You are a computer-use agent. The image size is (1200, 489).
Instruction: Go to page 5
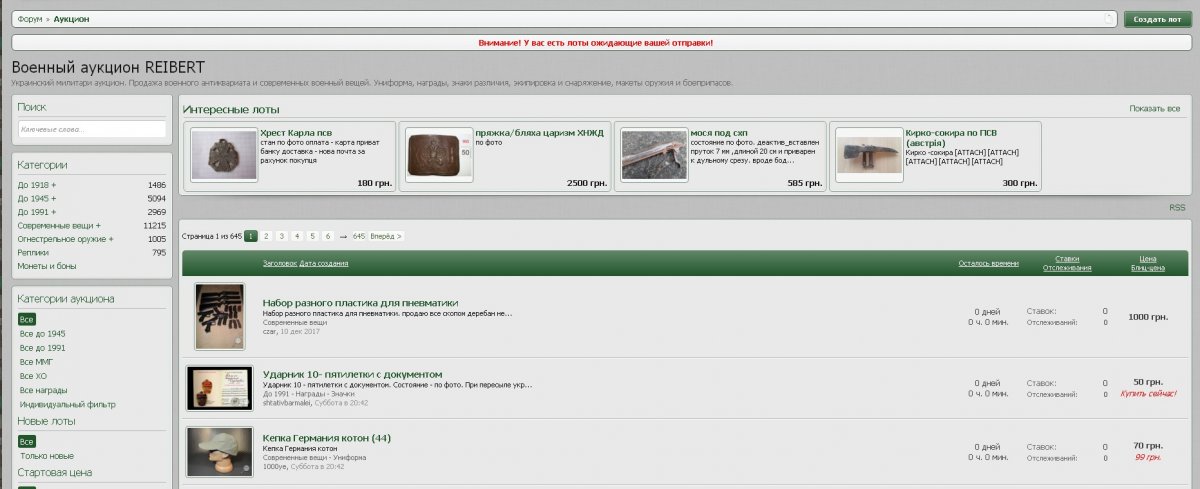(x=313, y=236)
